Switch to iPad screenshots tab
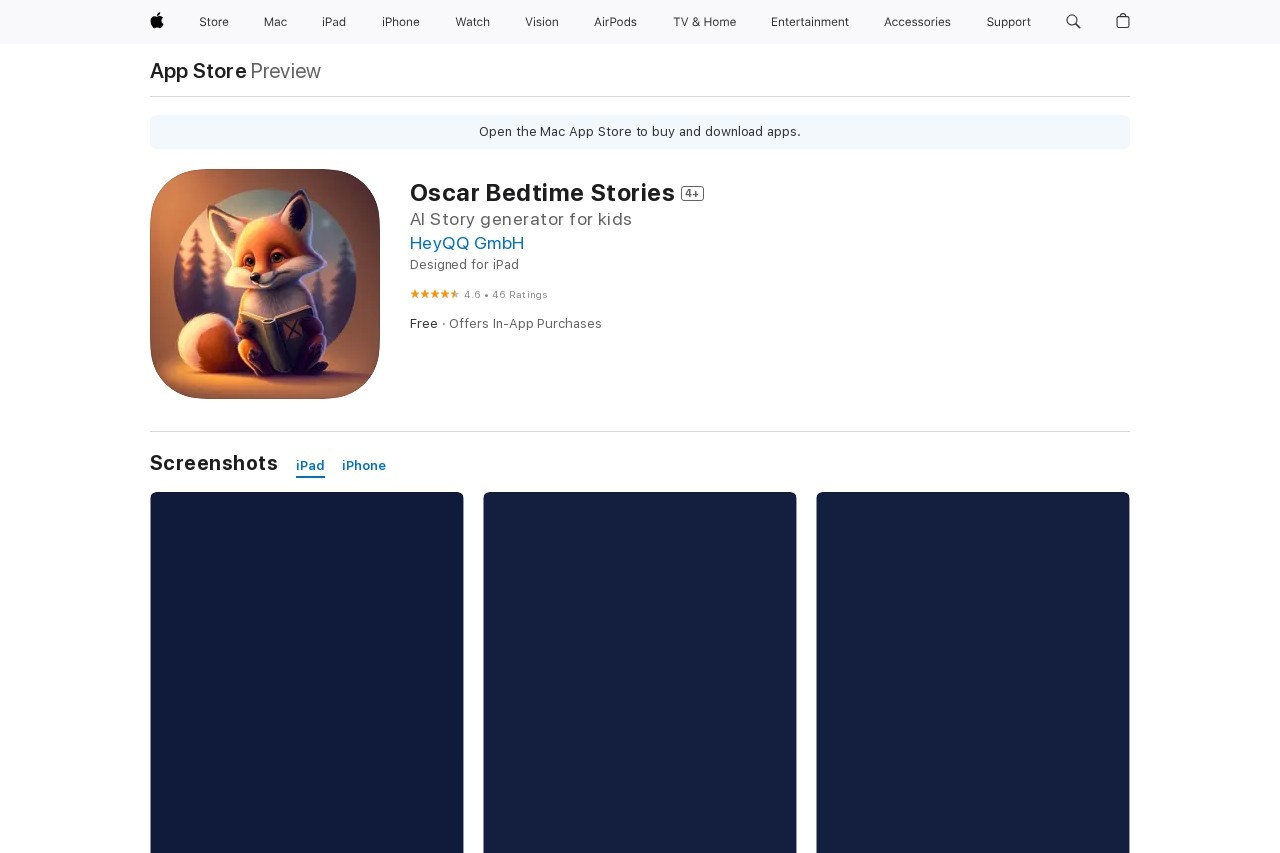The width and height of the screenshot is (1280, 853). [x=310, y=466]
